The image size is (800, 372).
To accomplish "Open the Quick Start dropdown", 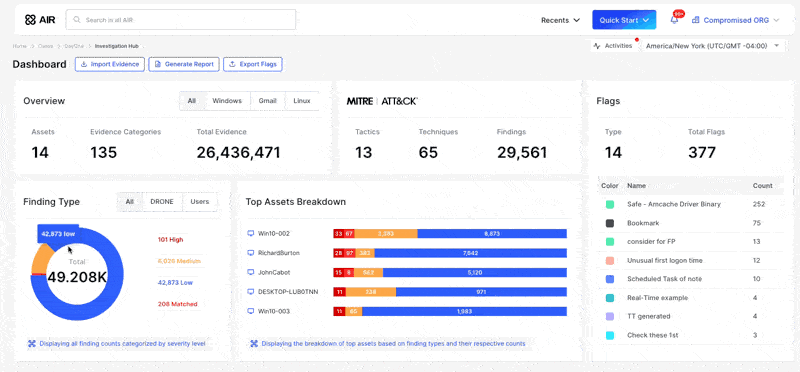I will [624, 20].
